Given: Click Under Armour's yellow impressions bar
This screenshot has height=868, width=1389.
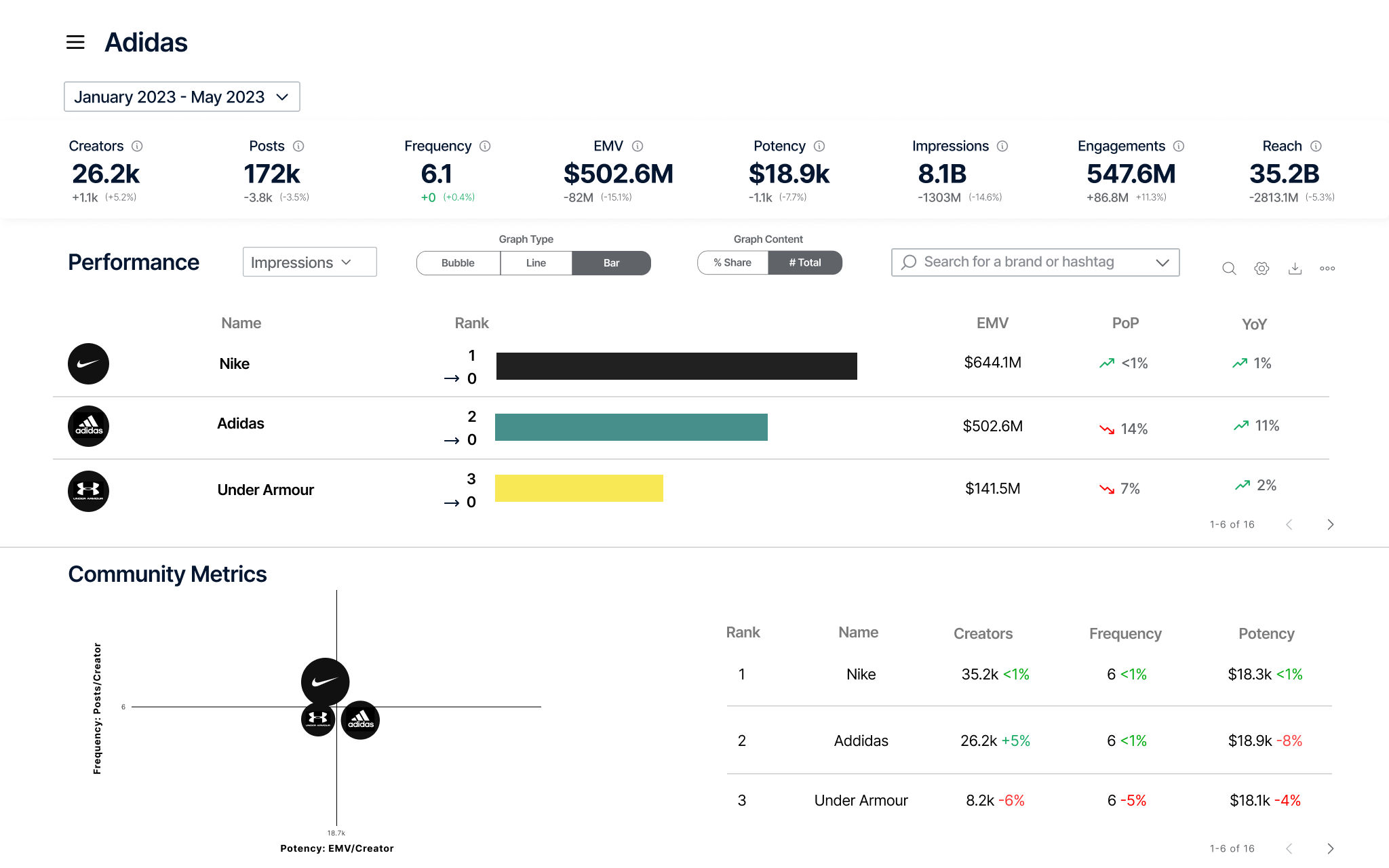Looking at the screenshot, I should pos(579,488).
